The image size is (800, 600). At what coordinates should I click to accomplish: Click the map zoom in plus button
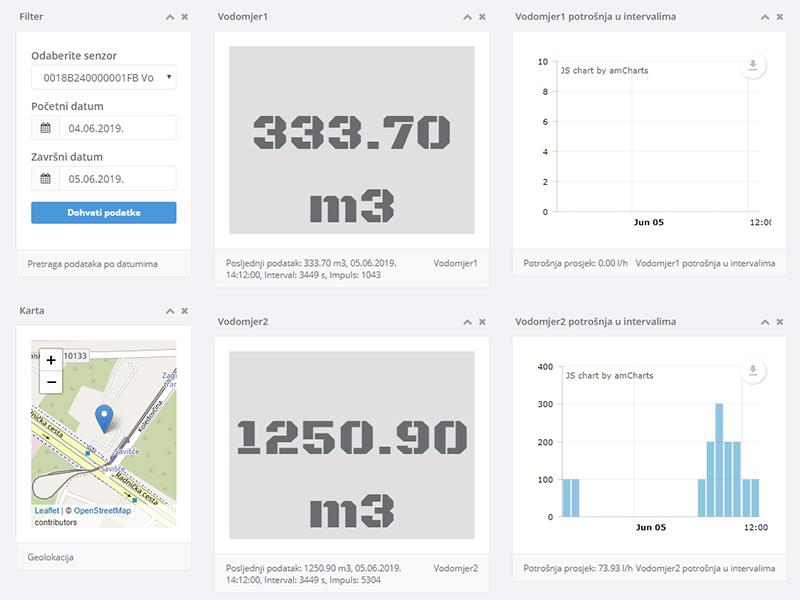click(x=51, y=360)
